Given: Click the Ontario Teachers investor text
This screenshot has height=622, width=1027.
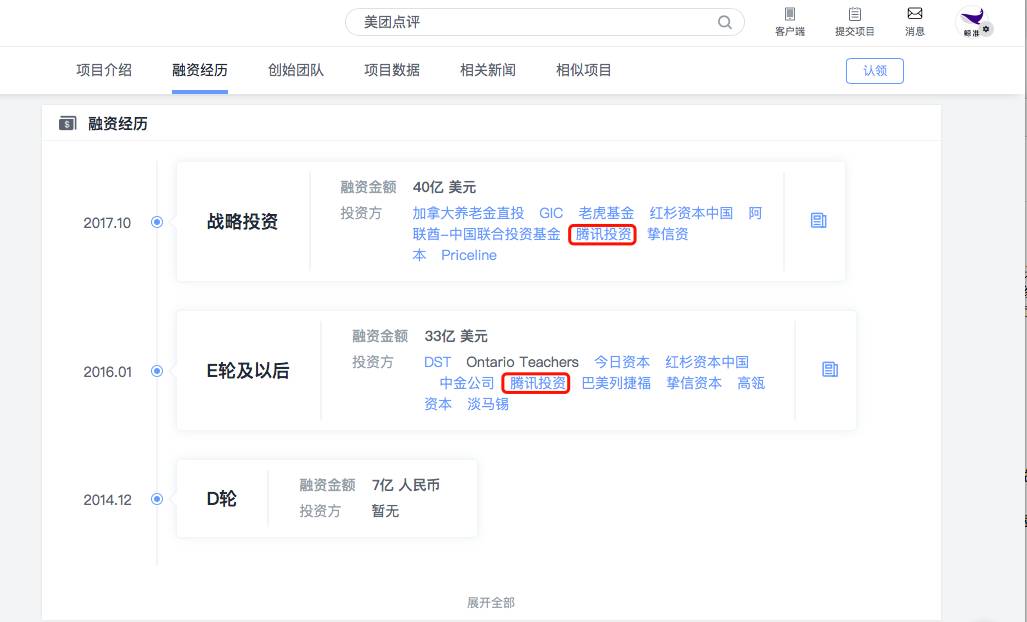Looking at the screenshot, I should [523, 362].
